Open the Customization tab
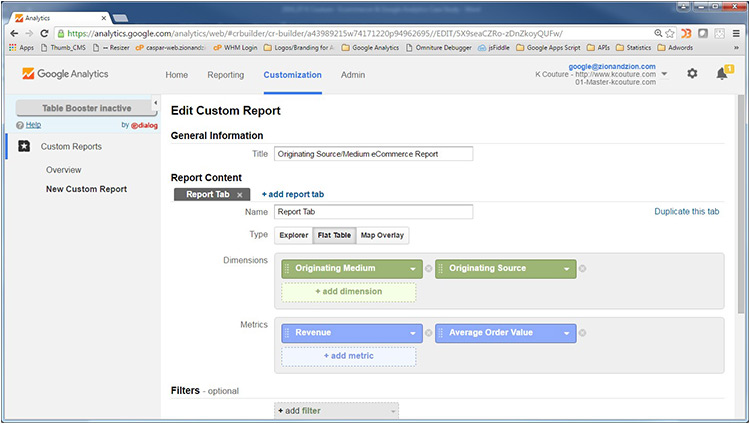This screenshot has width=750, height=425. point(293,75)
